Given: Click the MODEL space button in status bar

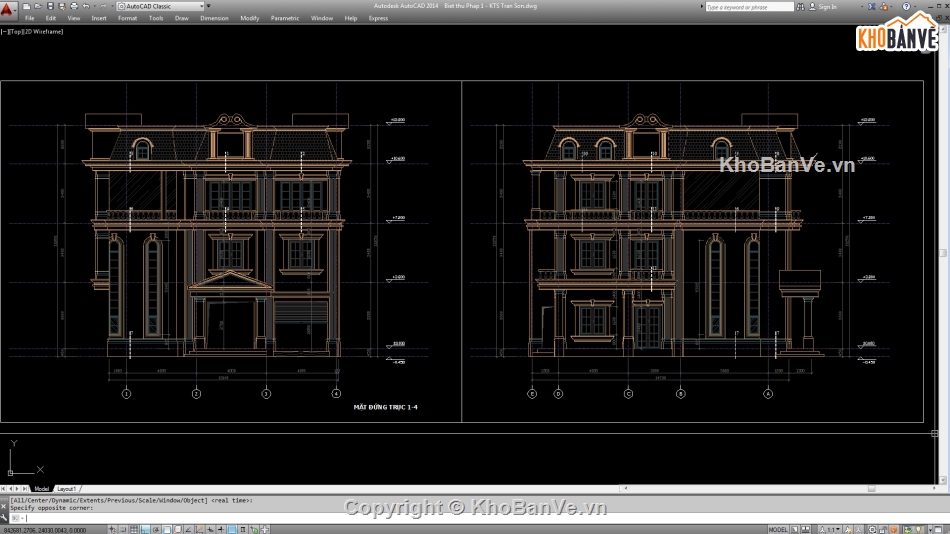Looking at the screenshot, I should [777, 530].
